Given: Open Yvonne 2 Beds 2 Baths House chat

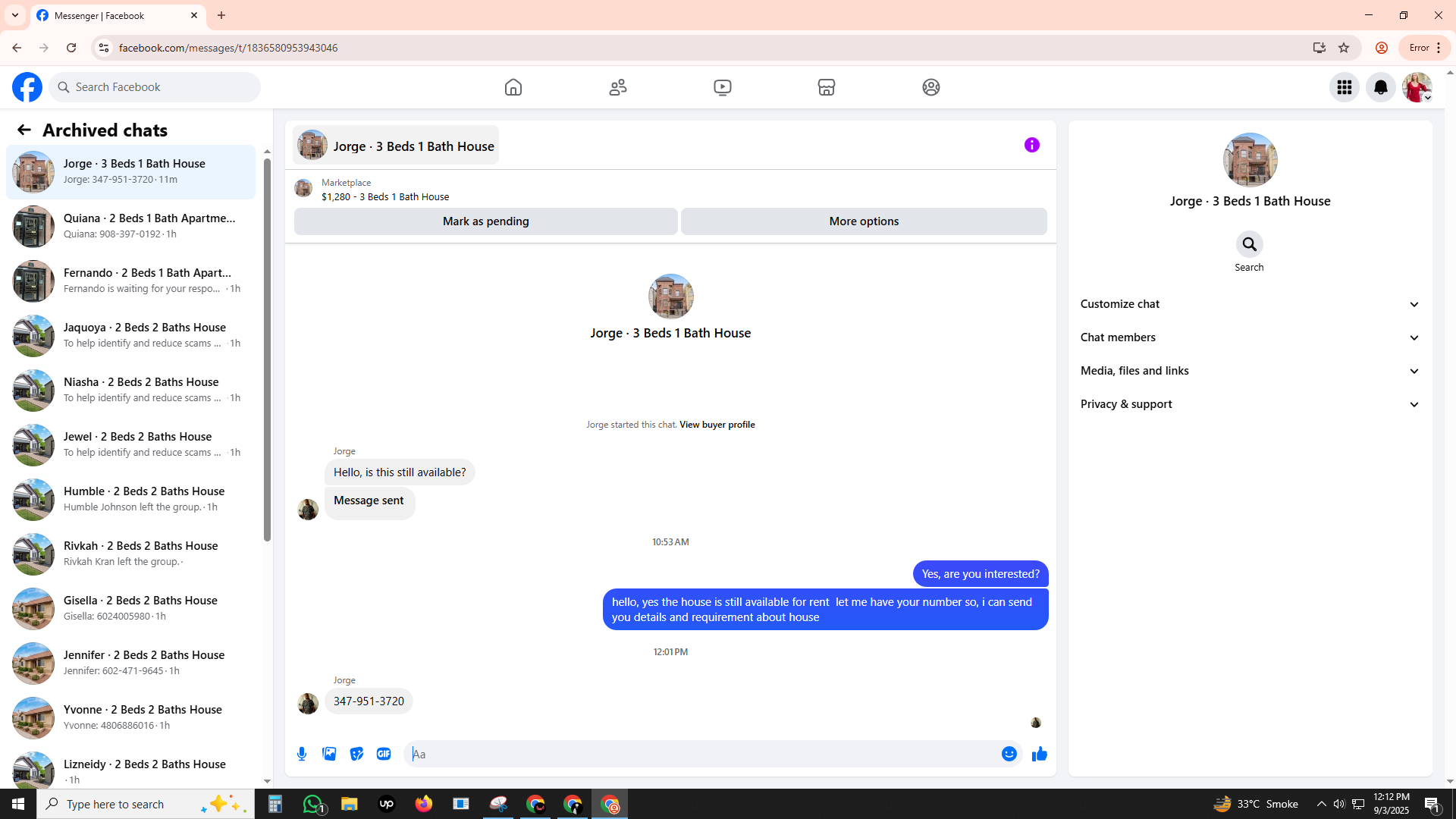Looking at the screenshot, I should pyautogui.click(x=130, y=717).
